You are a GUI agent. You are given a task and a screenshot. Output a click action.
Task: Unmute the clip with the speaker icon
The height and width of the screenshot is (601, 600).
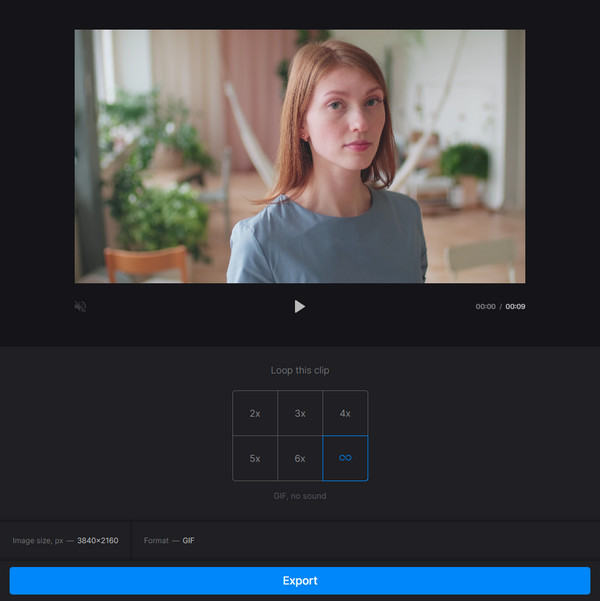coord(80,306)
